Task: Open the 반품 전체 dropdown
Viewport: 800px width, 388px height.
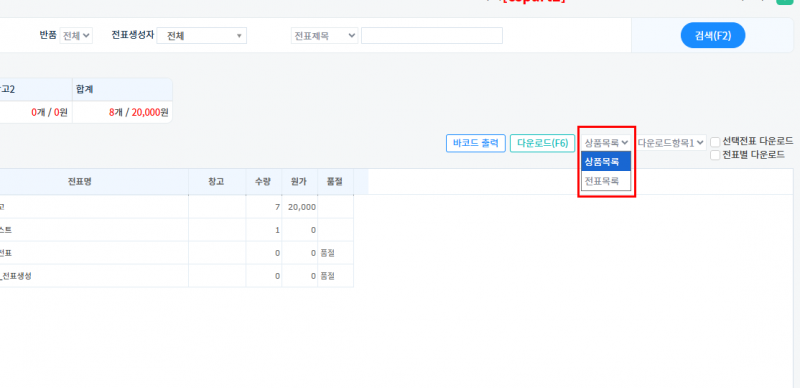Action: click(x=76, y=36)
